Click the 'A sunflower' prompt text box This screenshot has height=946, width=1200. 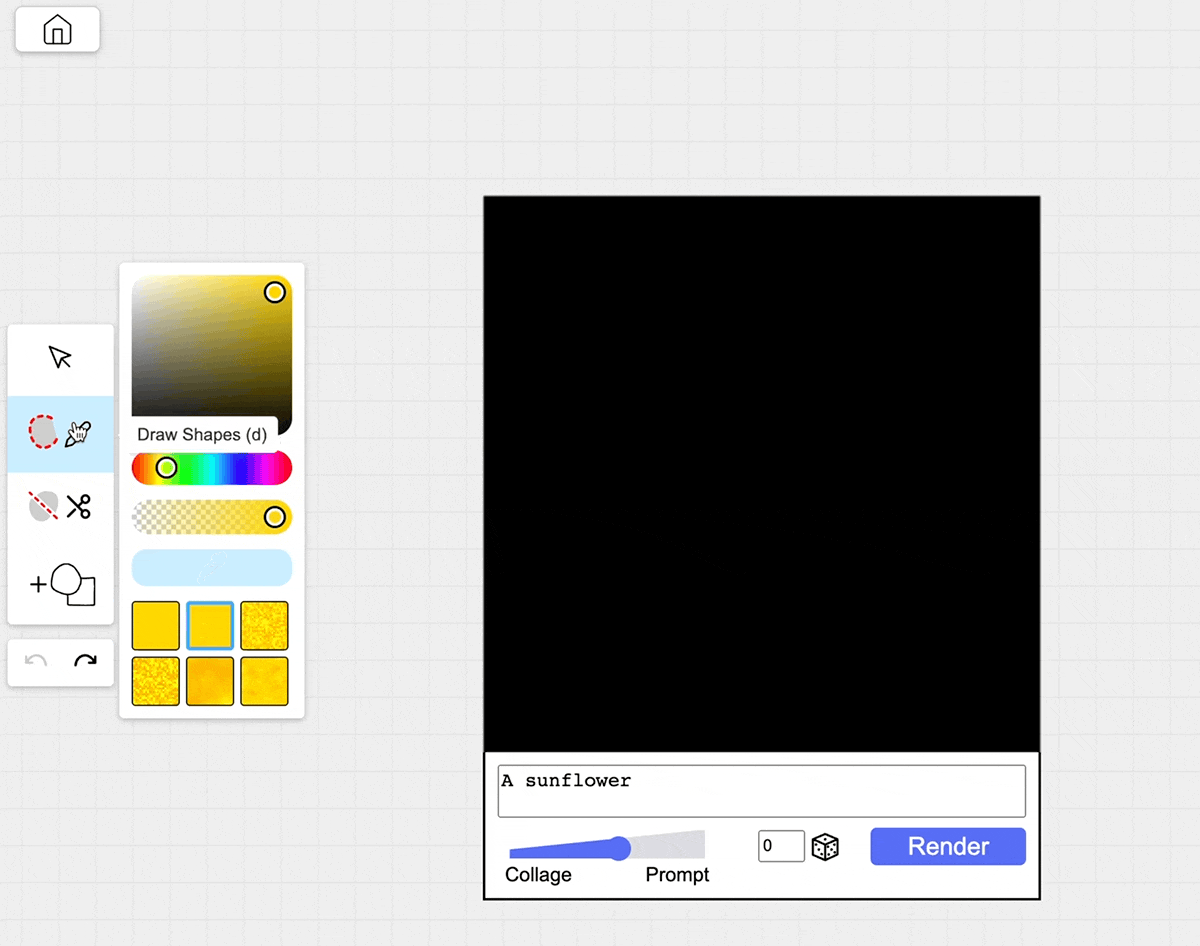coord(761,791)
